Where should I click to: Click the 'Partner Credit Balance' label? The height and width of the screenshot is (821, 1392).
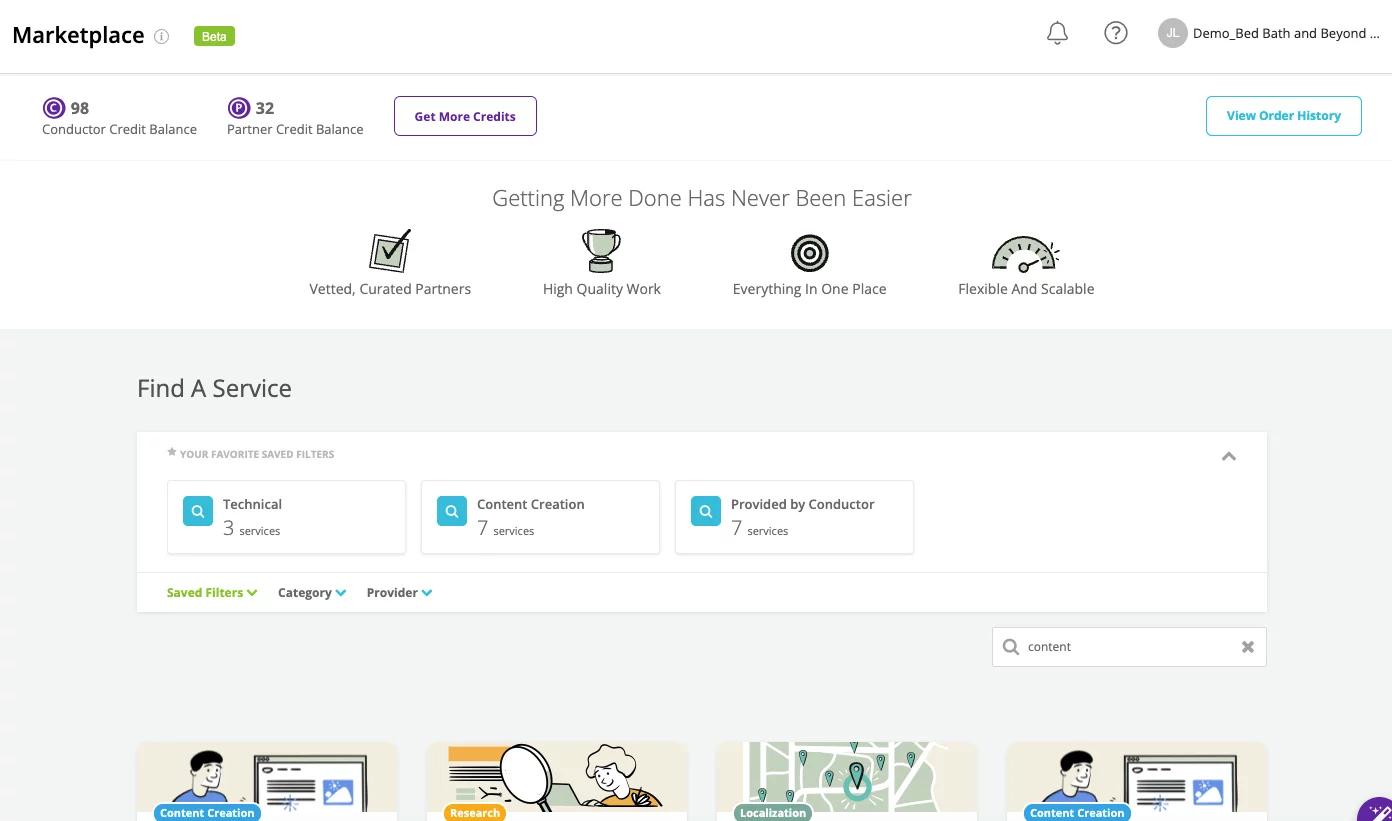pyautogui.click(x=295, y=129)
